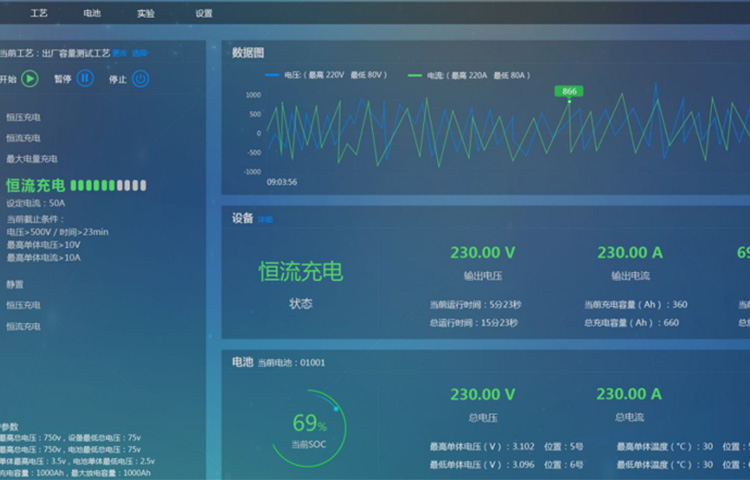Click the green start (开始) play icon

click(x=30, y=78)
